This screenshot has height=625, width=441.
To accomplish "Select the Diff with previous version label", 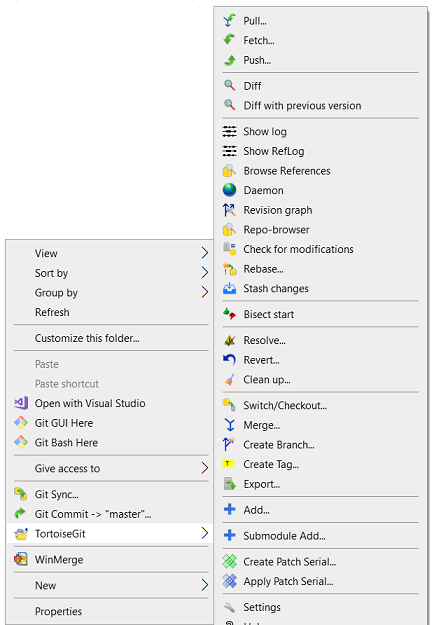I will 302,105.
